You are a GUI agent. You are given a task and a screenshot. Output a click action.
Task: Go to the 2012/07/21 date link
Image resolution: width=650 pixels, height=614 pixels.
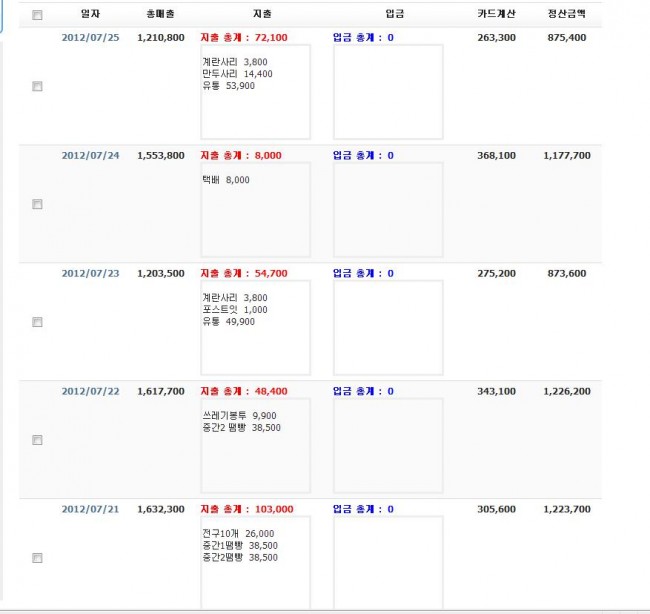coord(90,509)
